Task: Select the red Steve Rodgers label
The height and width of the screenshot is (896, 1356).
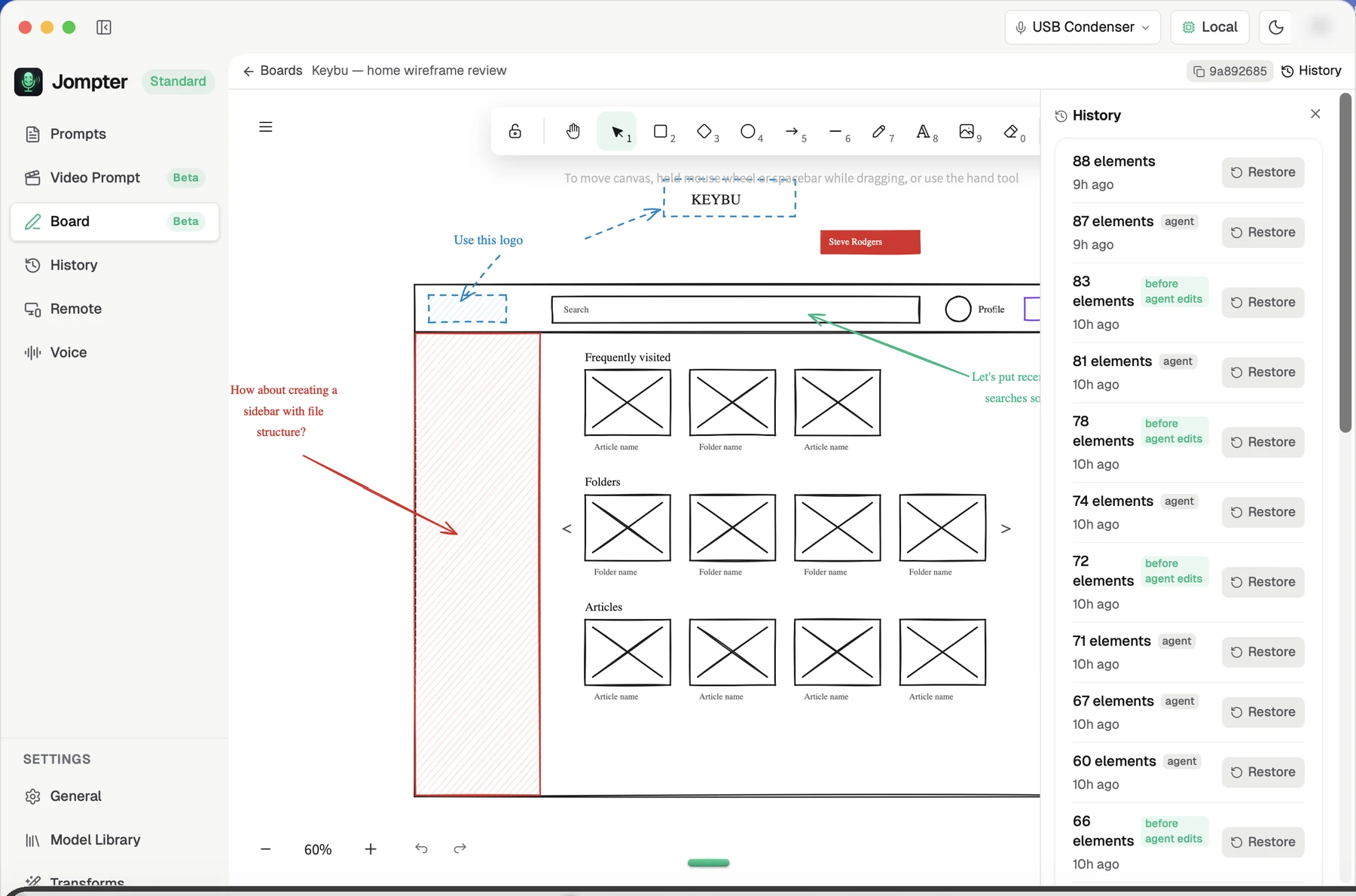Action: coord(870,242)
